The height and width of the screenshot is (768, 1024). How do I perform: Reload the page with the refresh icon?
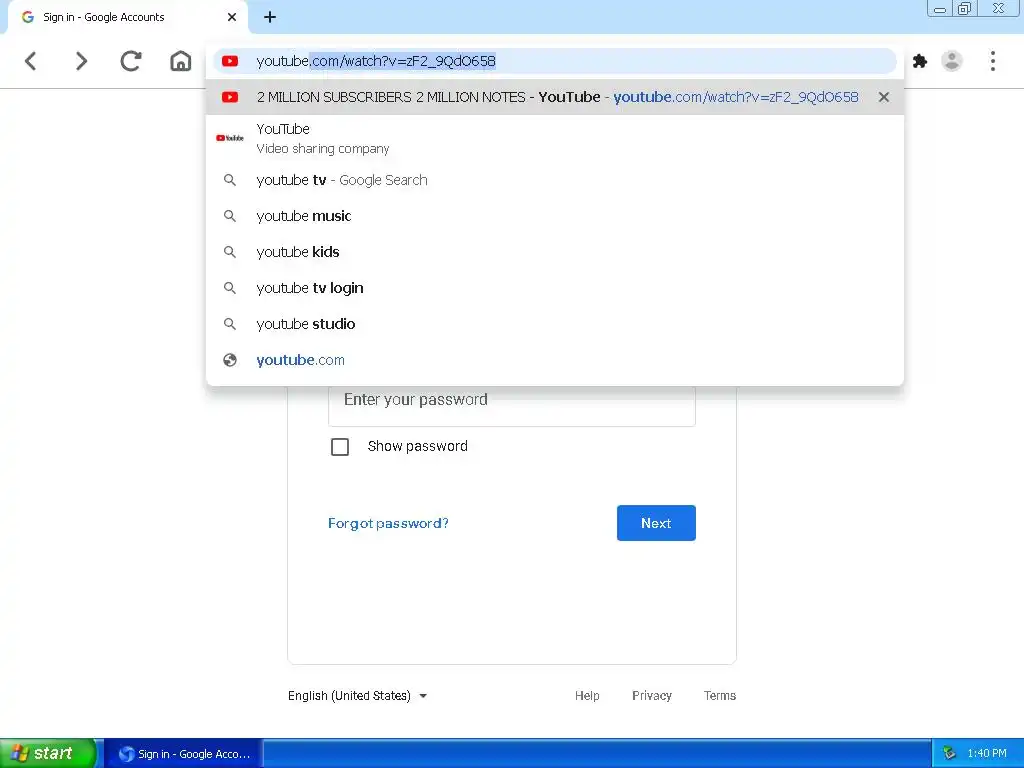[x=131, y=61]
